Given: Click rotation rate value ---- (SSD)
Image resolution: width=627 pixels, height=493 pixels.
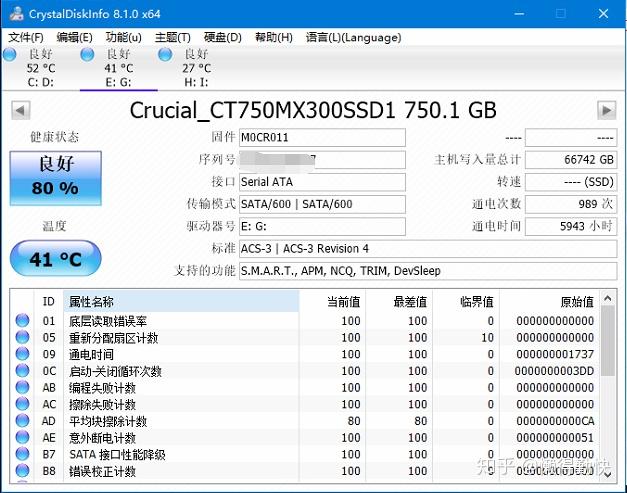Looking at the screenshot, I should pyautogui.click(x=571, y=182).
